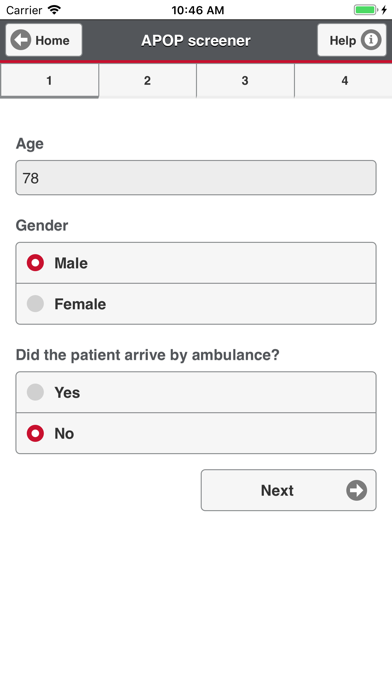This screenshot has height=696, width=392.
Task: Select the Male radio button
Action: click(x=35, y=263)
